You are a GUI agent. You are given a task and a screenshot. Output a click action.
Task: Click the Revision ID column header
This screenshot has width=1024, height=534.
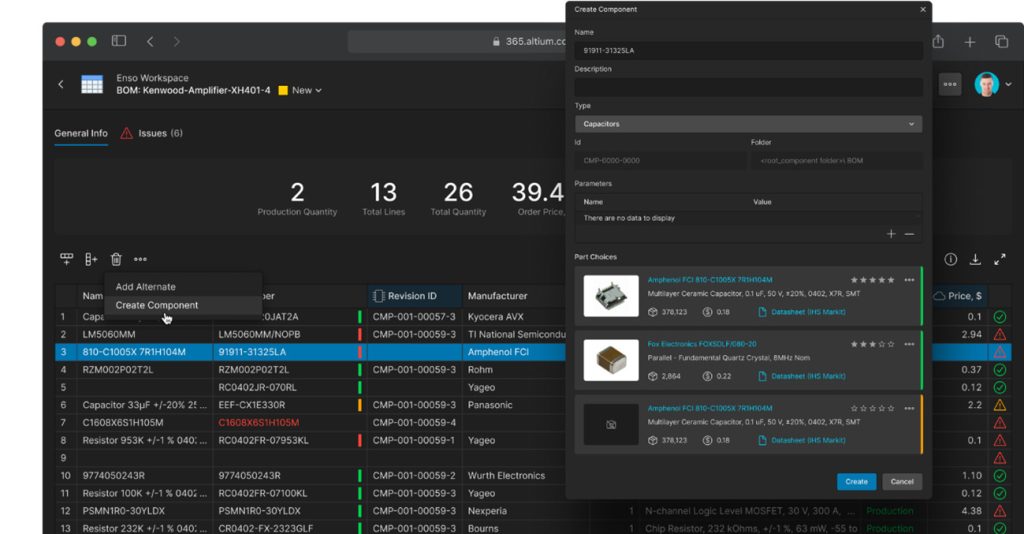tap(415, 296)
